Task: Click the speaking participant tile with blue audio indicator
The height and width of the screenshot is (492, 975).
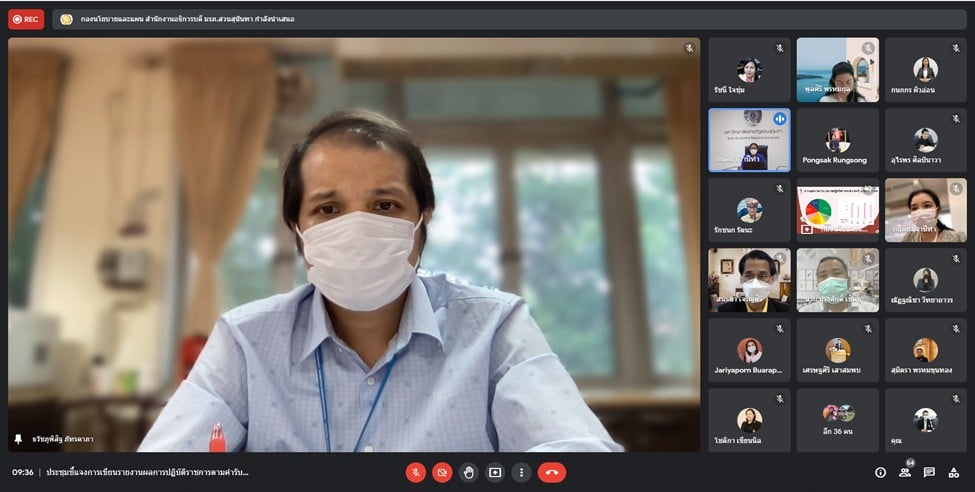Action: coord(749,140)
